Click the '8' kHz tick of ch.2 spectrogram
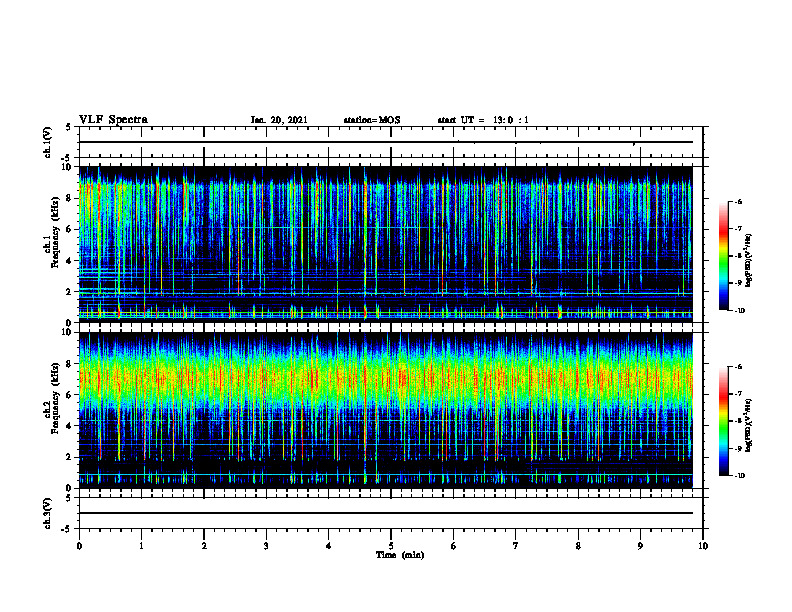 [x=70, y=364]
